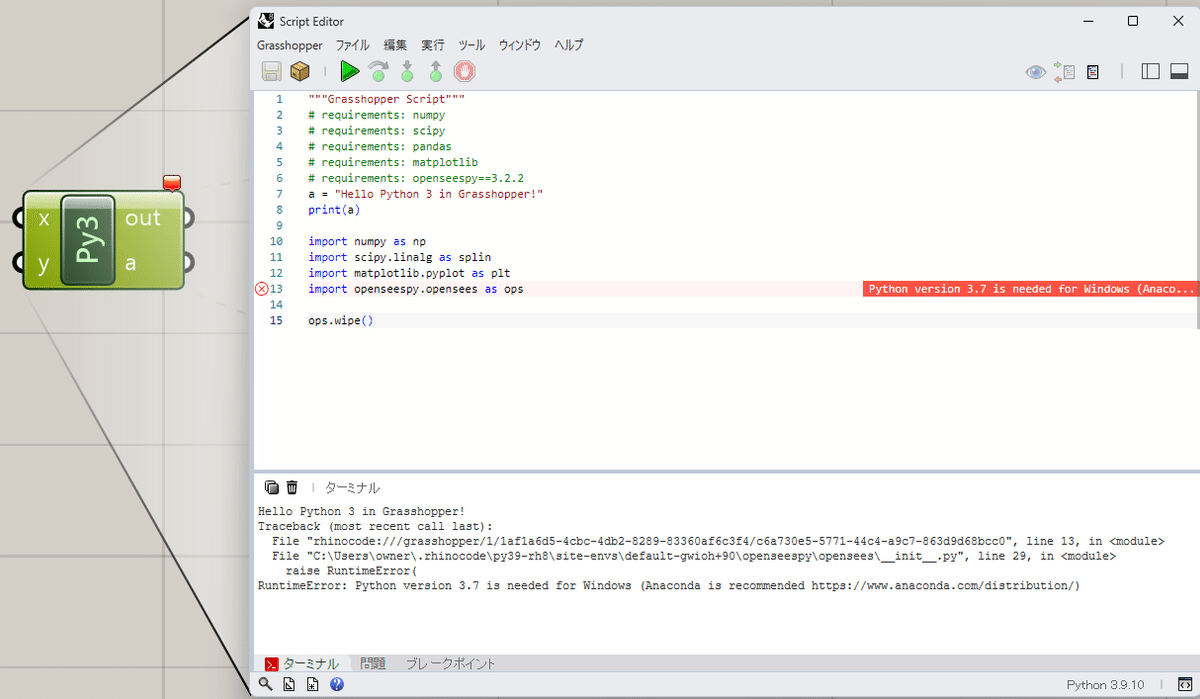This screenshot has width=1200, height=699.
Task: Click the help question mark icon
Action: [x=336, y=684]
